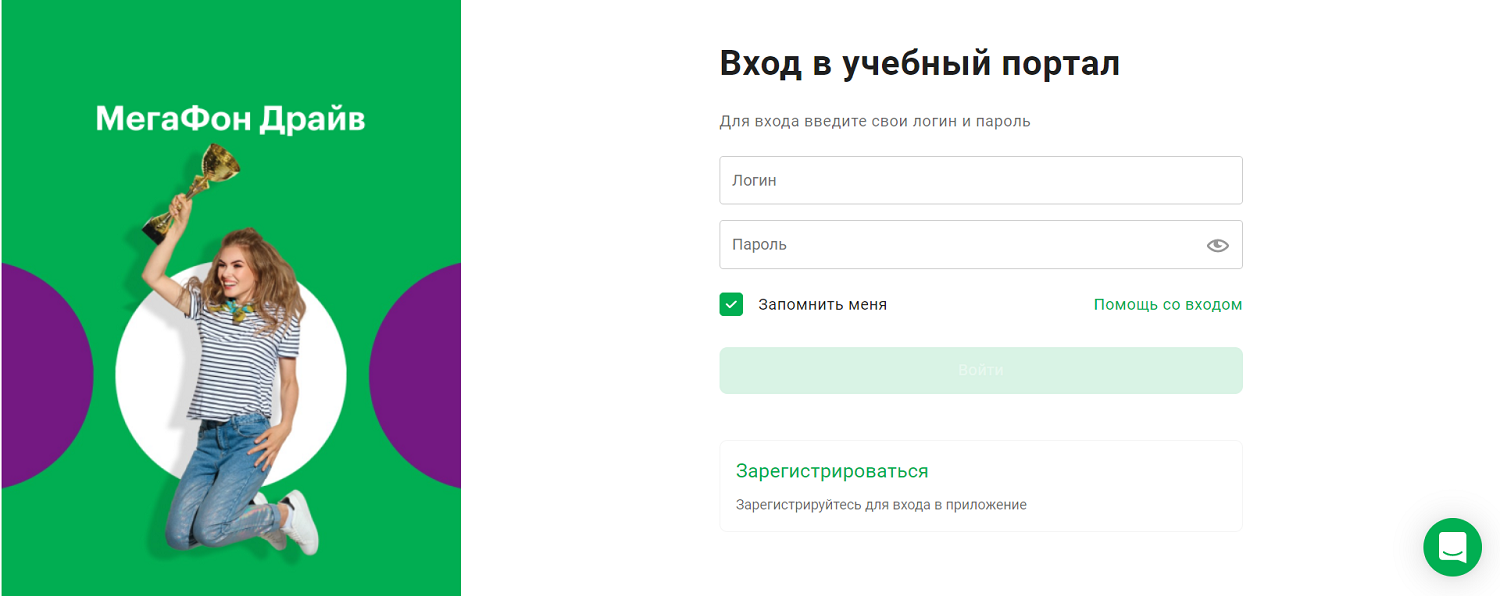1500x596 pixels.
Task: Click the jumping woman with trophy image
Action: click(232, 350)
